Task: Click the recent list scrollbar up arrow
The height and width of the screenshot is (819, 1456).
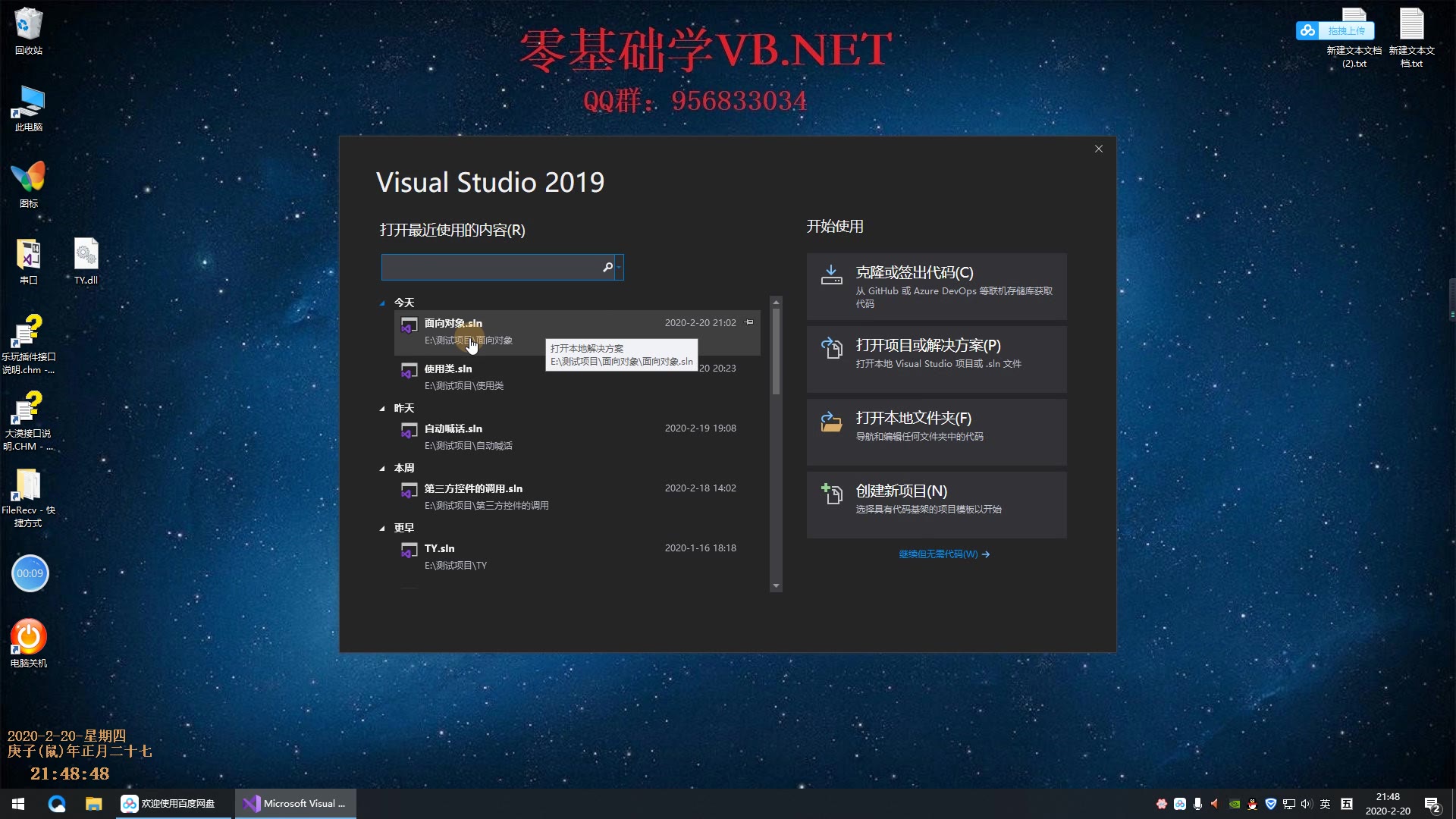Action: 776,302
